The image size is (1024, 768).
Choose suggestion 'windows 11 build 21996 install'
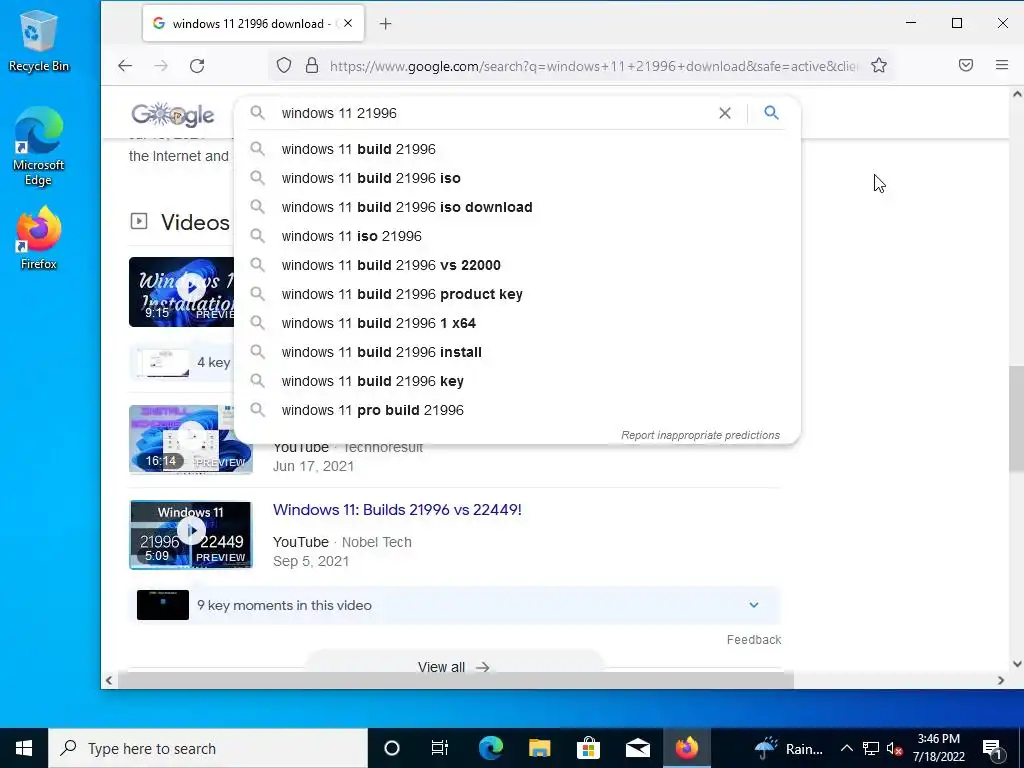[517, 352]
